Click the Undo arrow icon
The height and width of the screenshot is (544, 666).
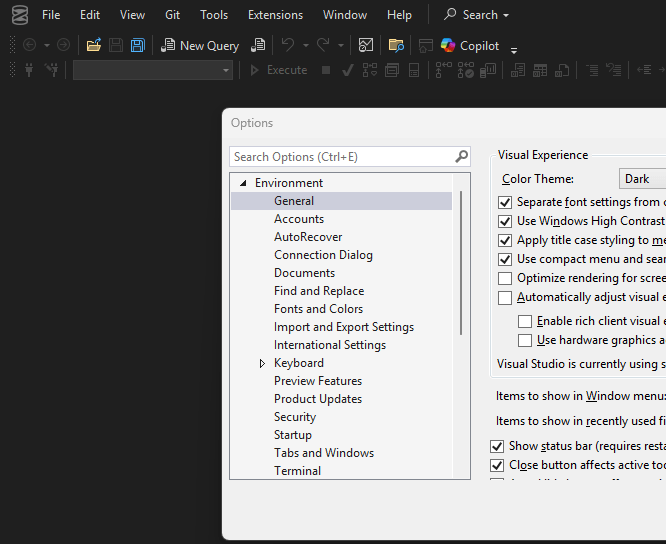click(288, 45)
